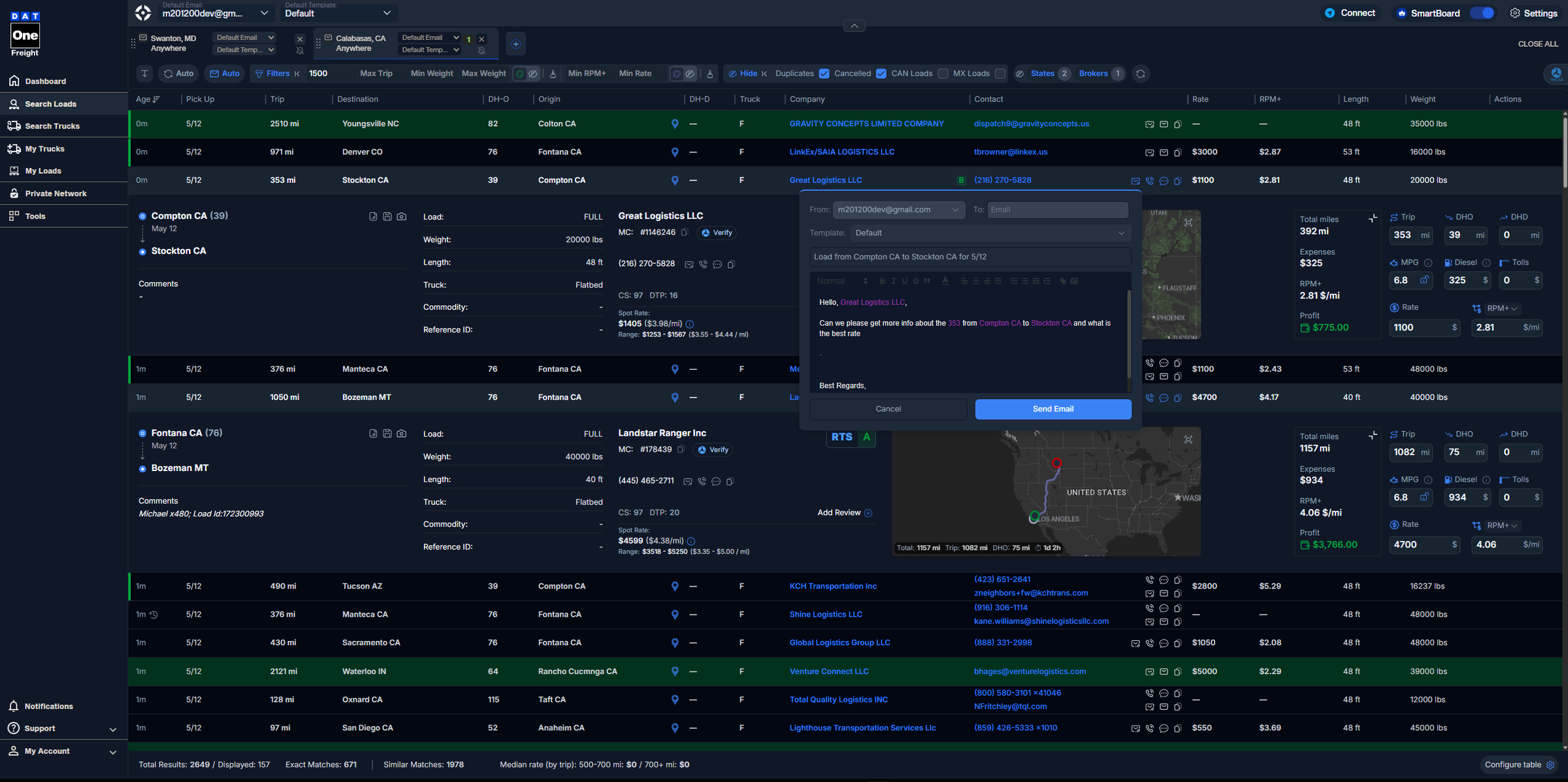Toggle the Auto email button
This screenshot has width=1568, height=782.
point(224,74)
